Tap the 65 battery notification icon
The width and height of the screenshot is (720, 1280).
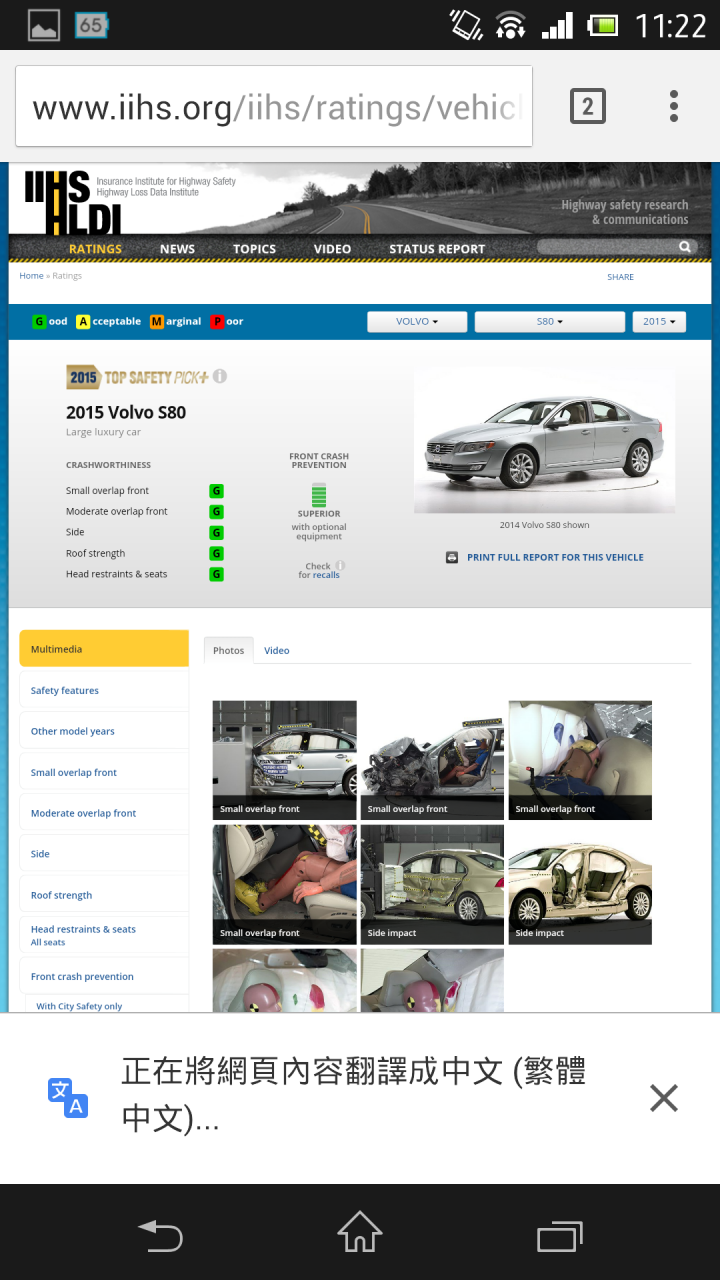[91, 25]
